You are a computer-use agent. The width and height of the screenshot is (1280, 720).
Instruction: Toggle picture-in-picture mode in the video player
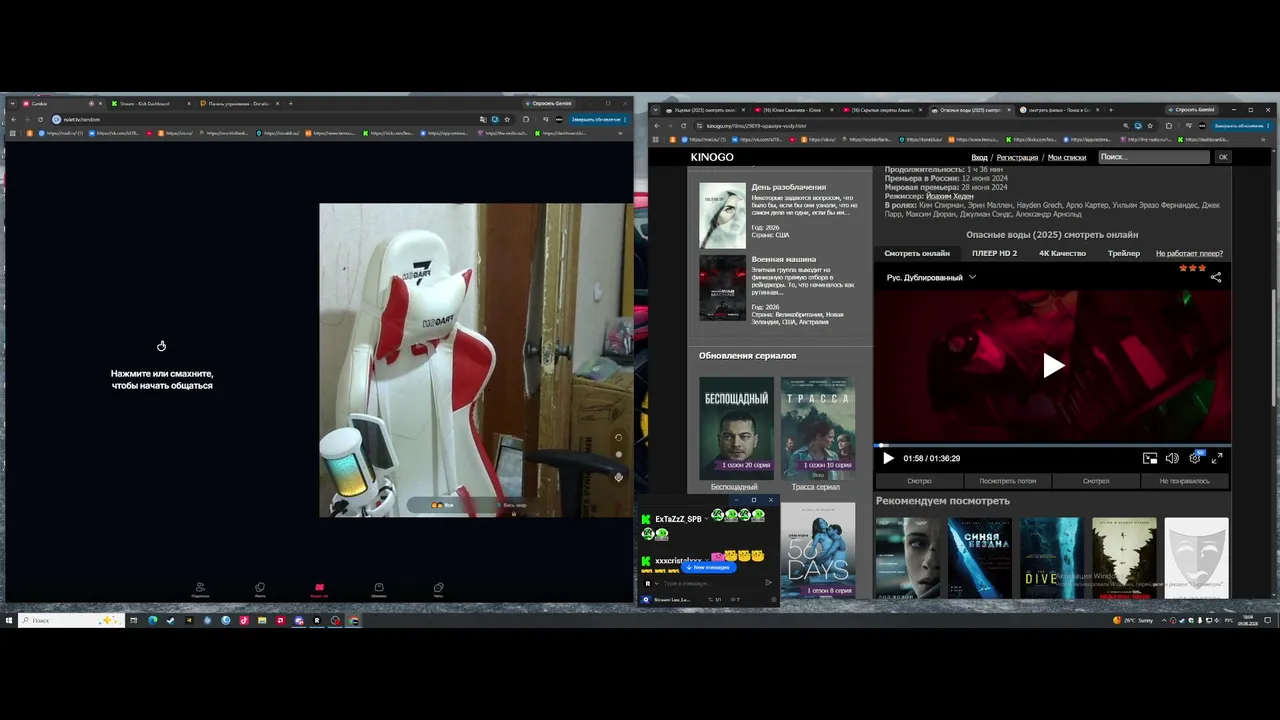coord(1150,458)
